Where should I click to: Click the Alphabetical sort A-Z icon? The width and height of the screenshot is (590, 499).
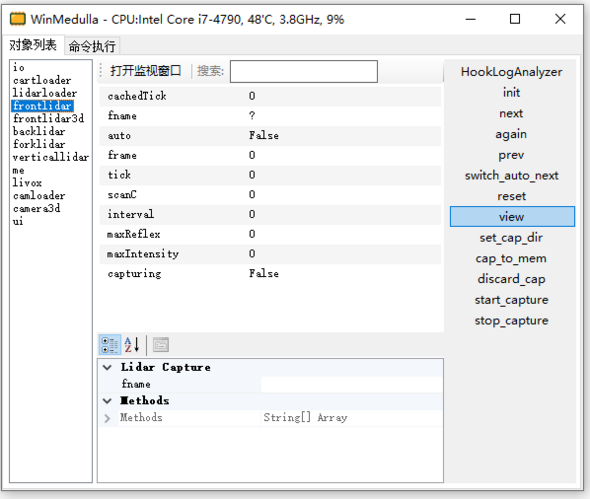[x=132, y=345]
